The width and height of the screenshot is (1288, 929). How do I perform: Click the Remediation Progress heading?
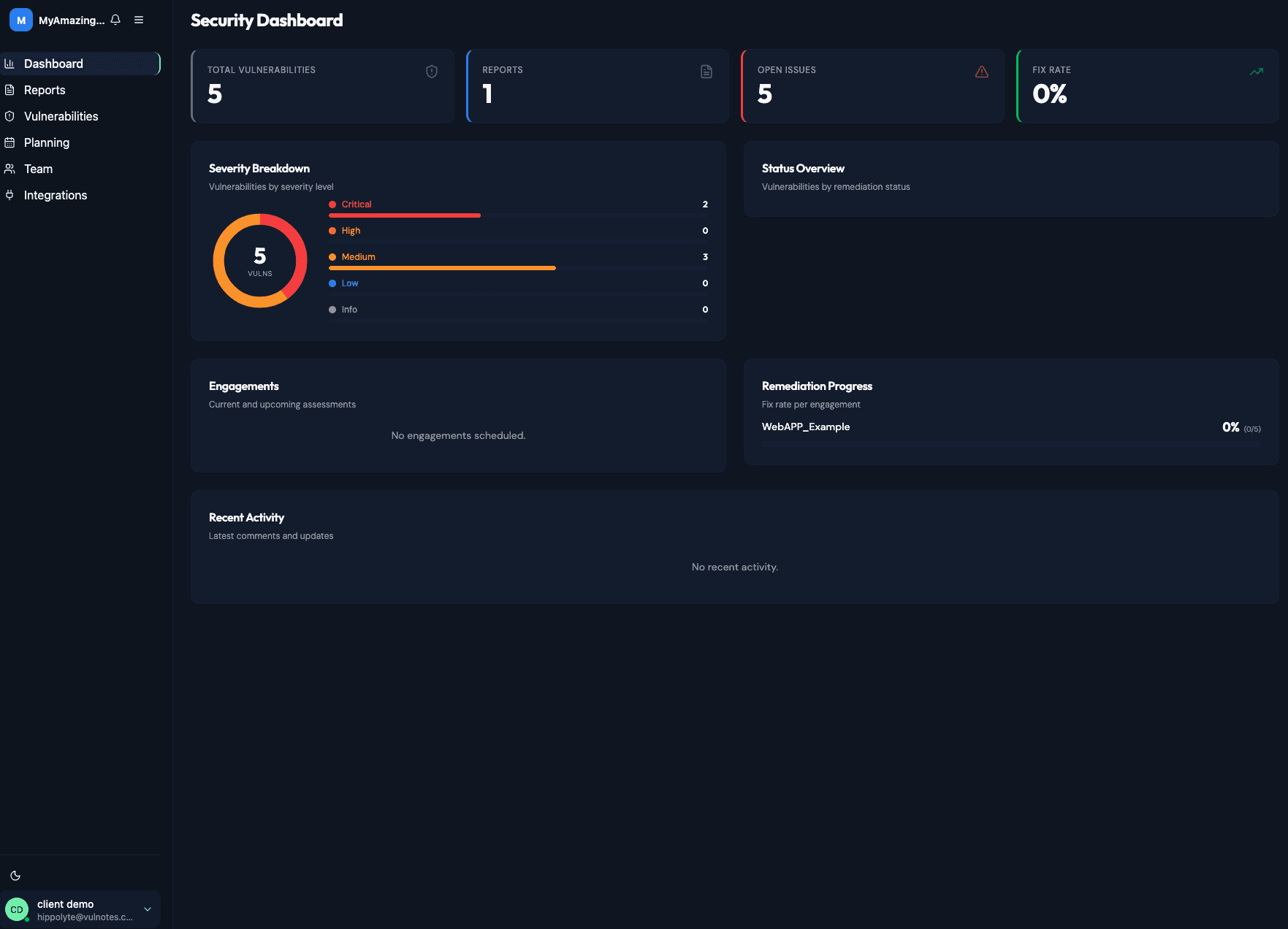[x=817, y=386]
